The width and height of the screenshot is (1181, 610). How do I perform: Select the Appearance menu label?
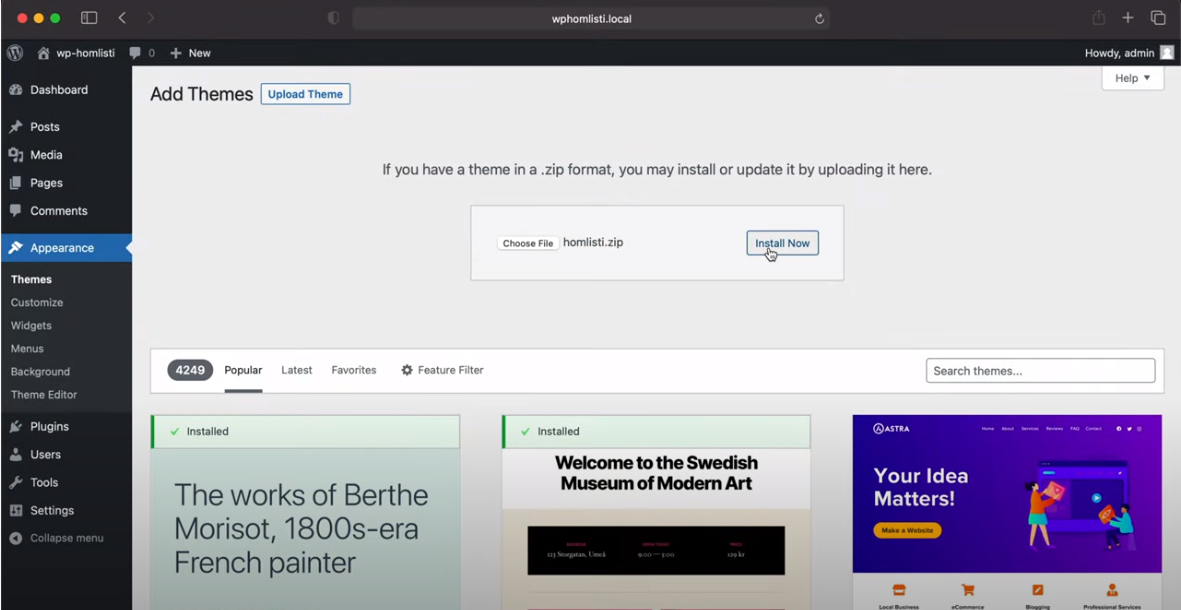pos(62,248)
